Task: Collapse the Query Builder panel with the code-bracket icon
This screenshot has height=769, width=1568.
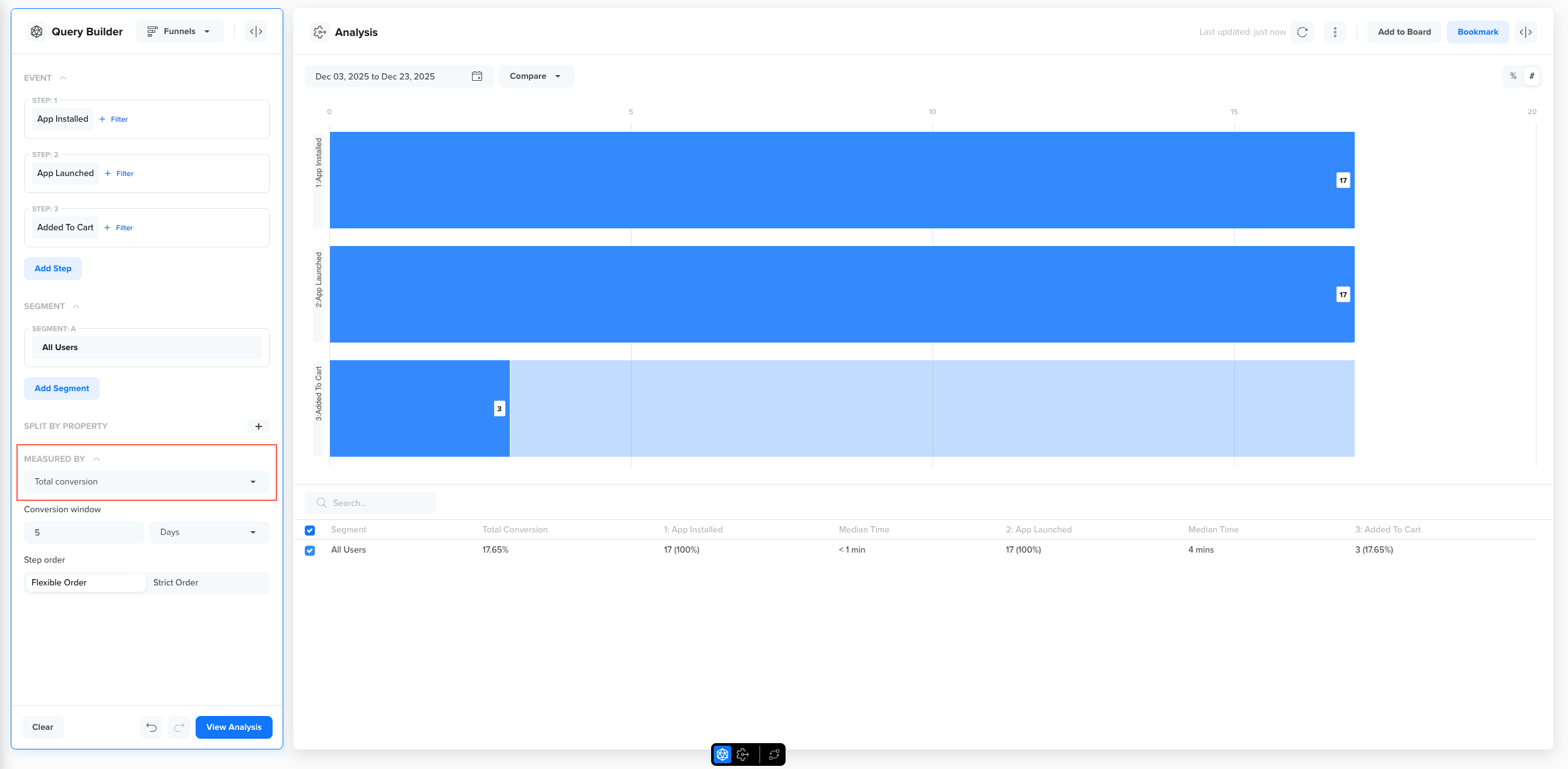Action: (x=256, y=32)
